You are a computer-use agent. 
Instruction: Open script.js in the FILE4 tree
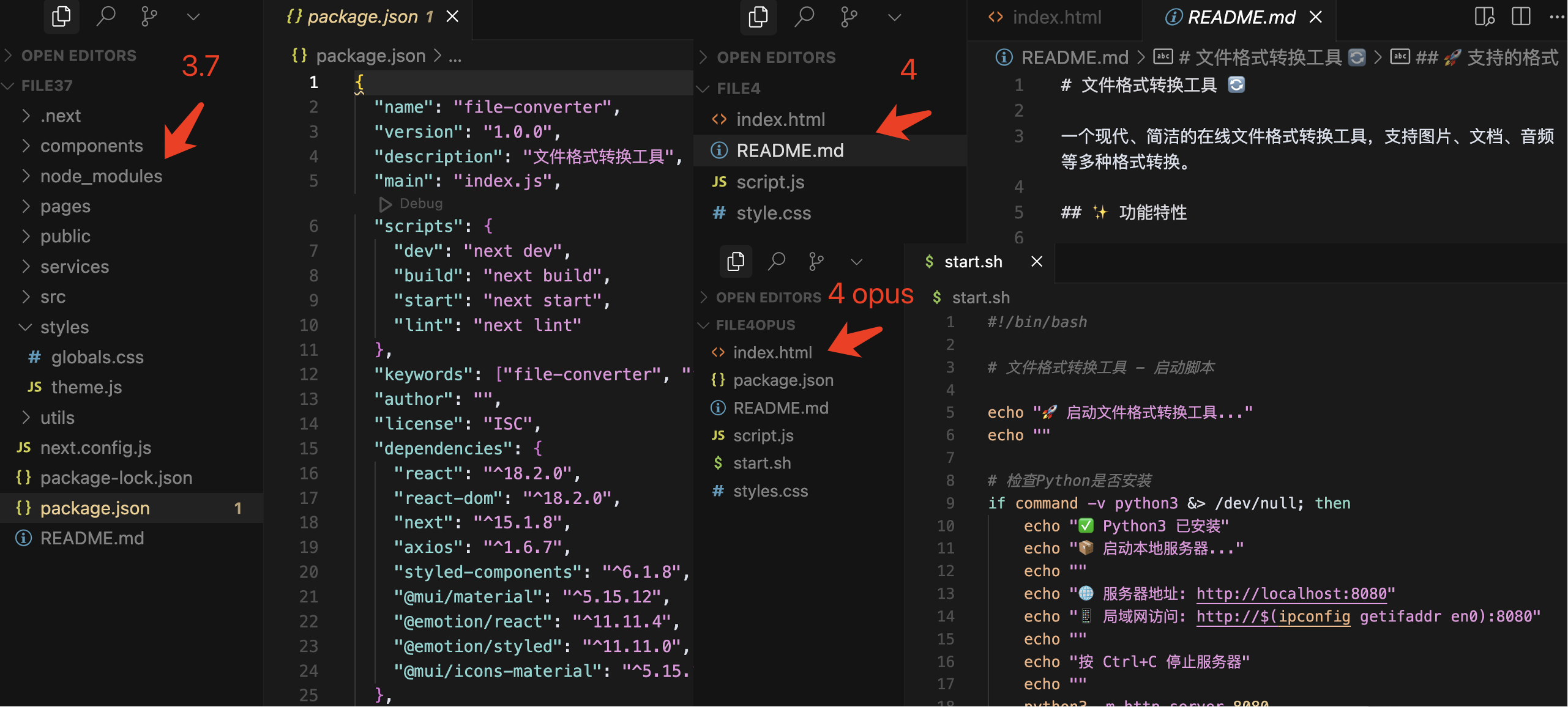coord(770,182)
